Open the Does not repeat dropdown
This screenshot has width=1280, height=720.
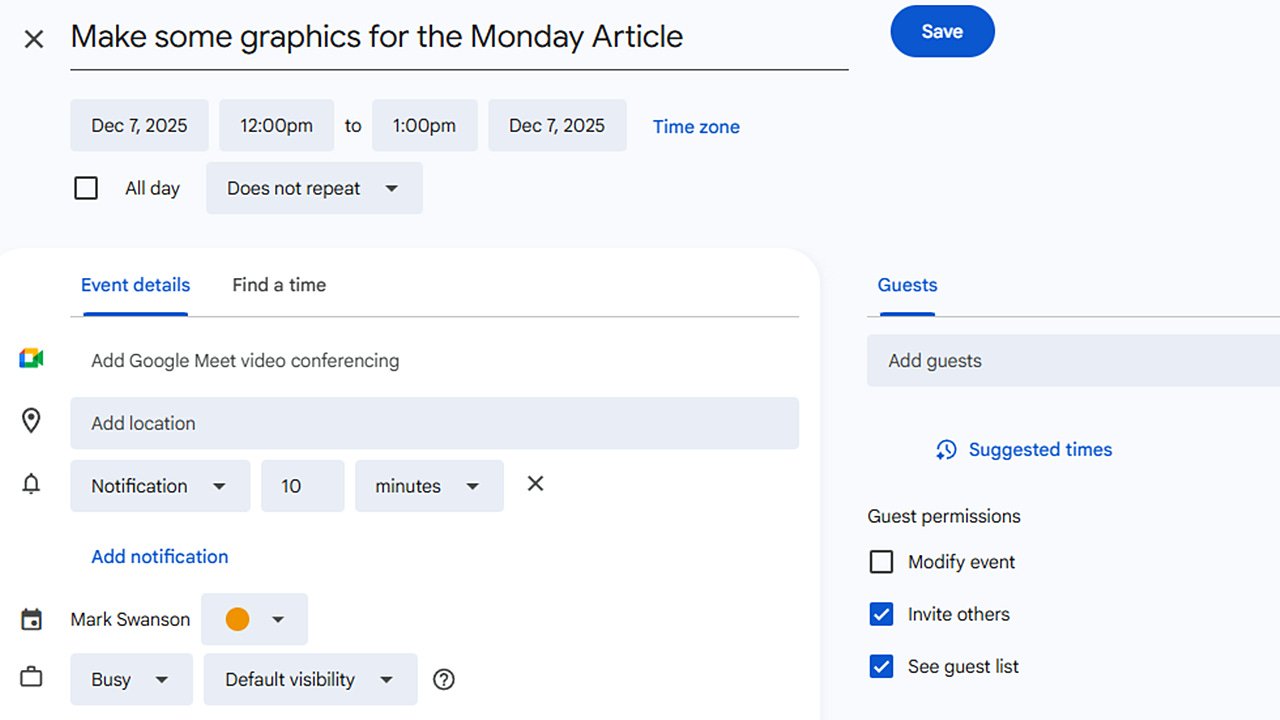coord(314,188)
